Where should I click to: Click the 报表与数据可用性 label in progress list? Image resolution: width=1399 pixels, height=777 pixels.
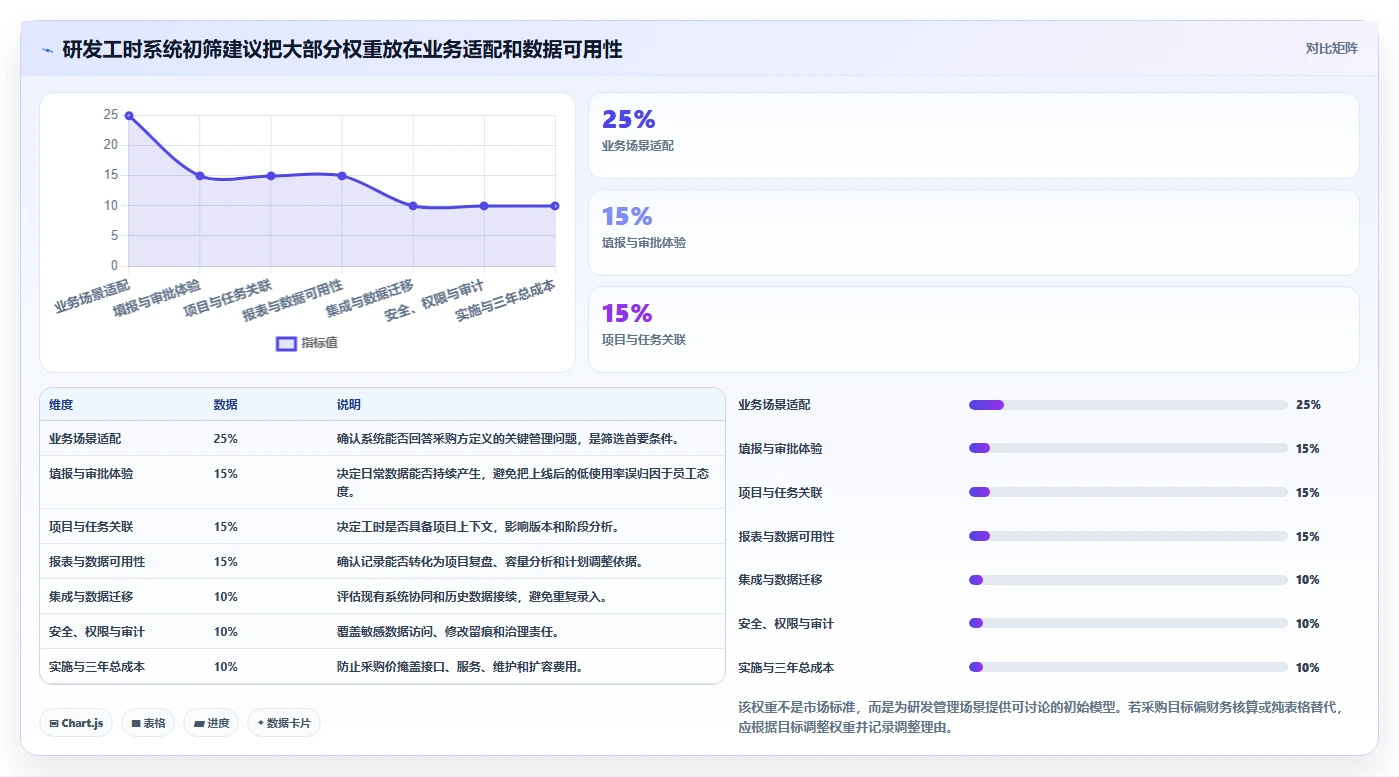tap(786, 537)
